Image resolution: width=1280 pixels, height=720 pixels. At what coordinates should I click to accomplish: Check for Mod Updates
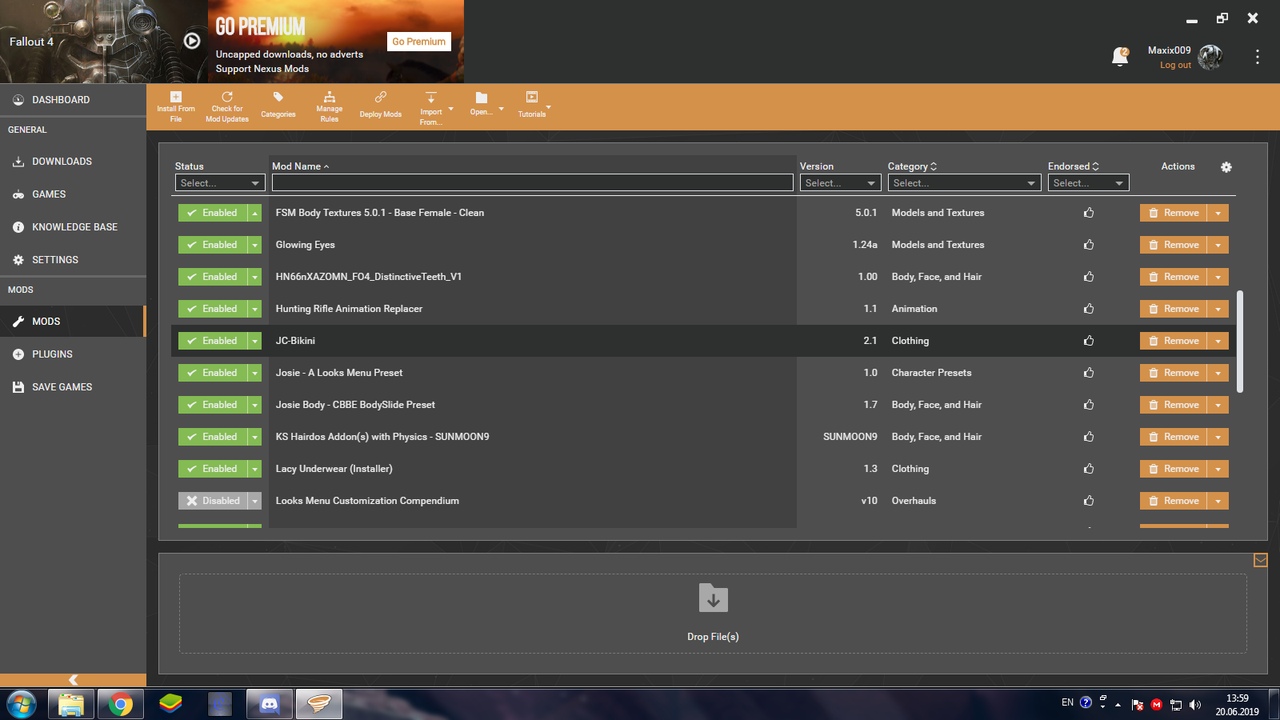pyautogui.click(x=227, y=106)
